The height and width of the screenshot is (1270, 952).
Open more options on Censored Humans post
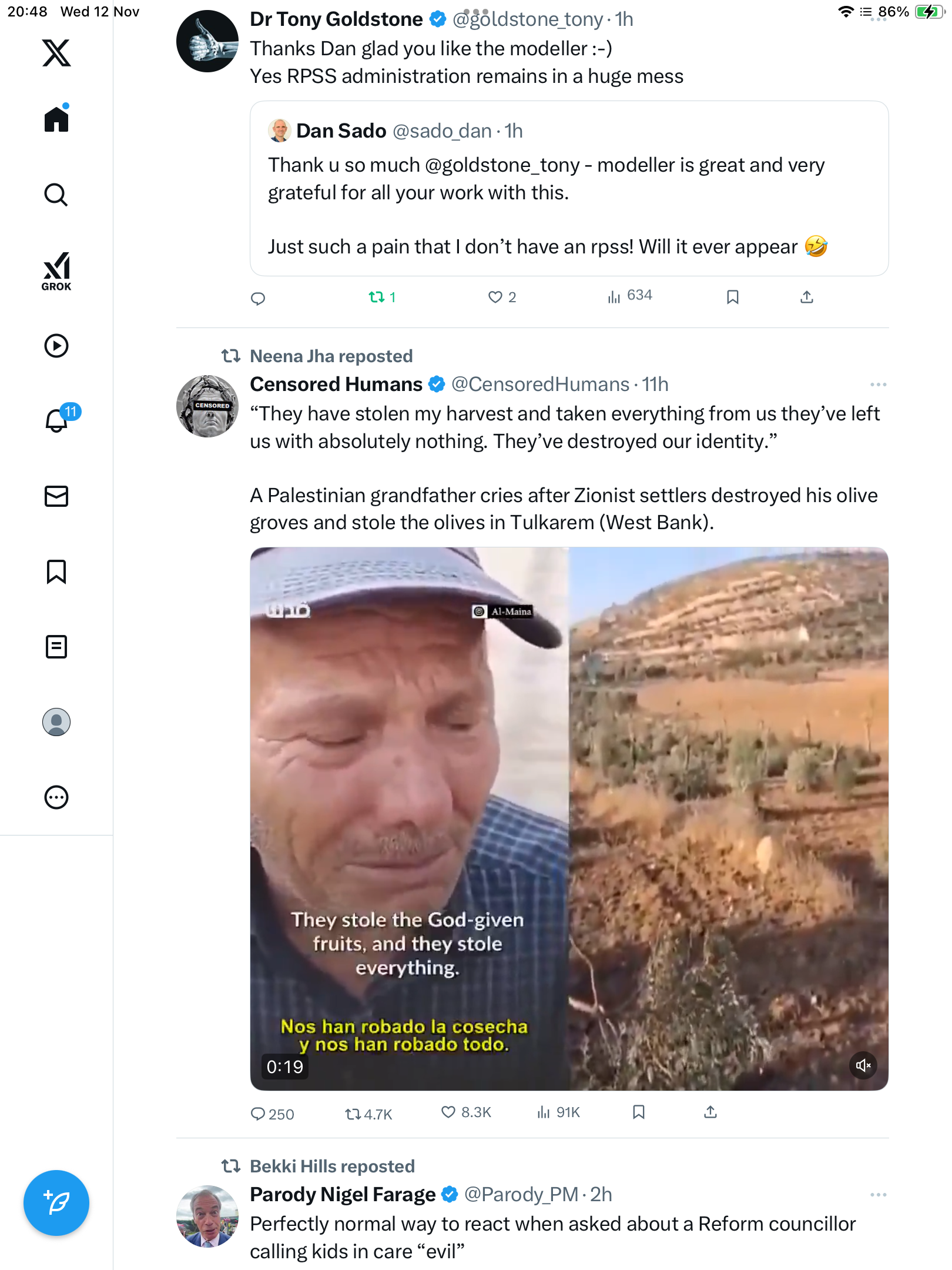pos(878,385)
